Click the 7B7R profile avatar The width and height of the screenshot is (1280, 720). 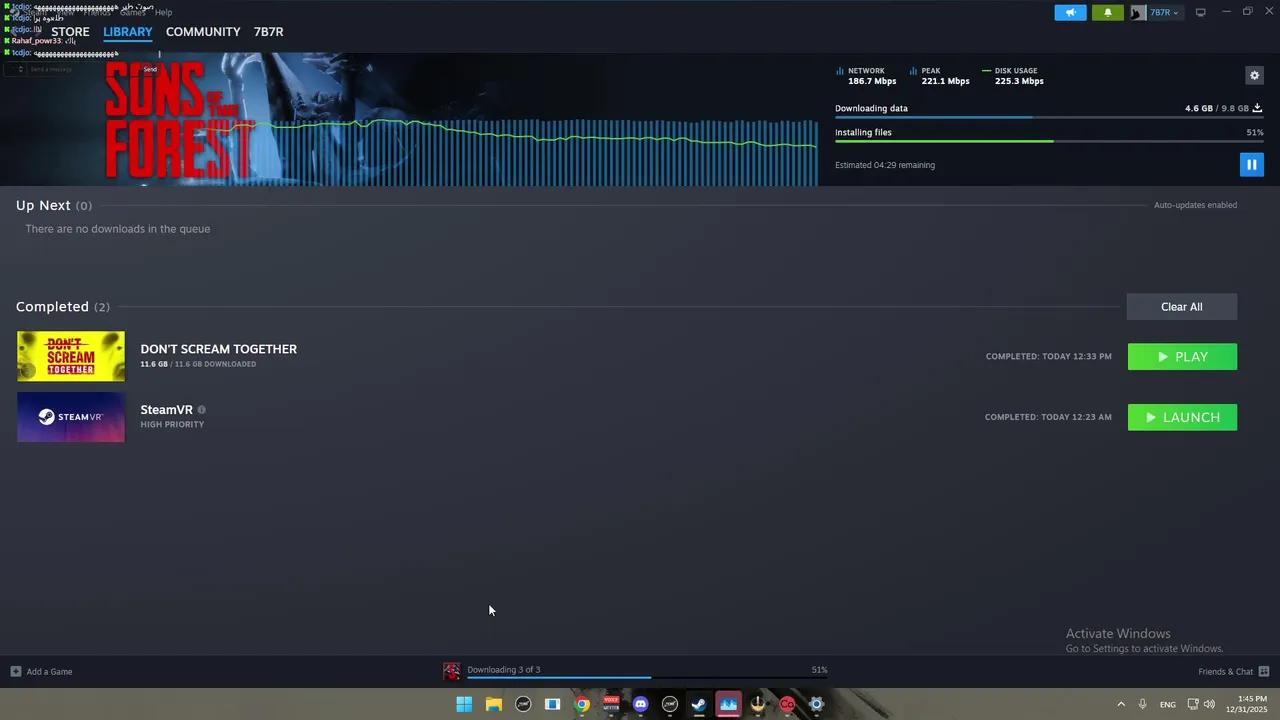click(1138, 12)
